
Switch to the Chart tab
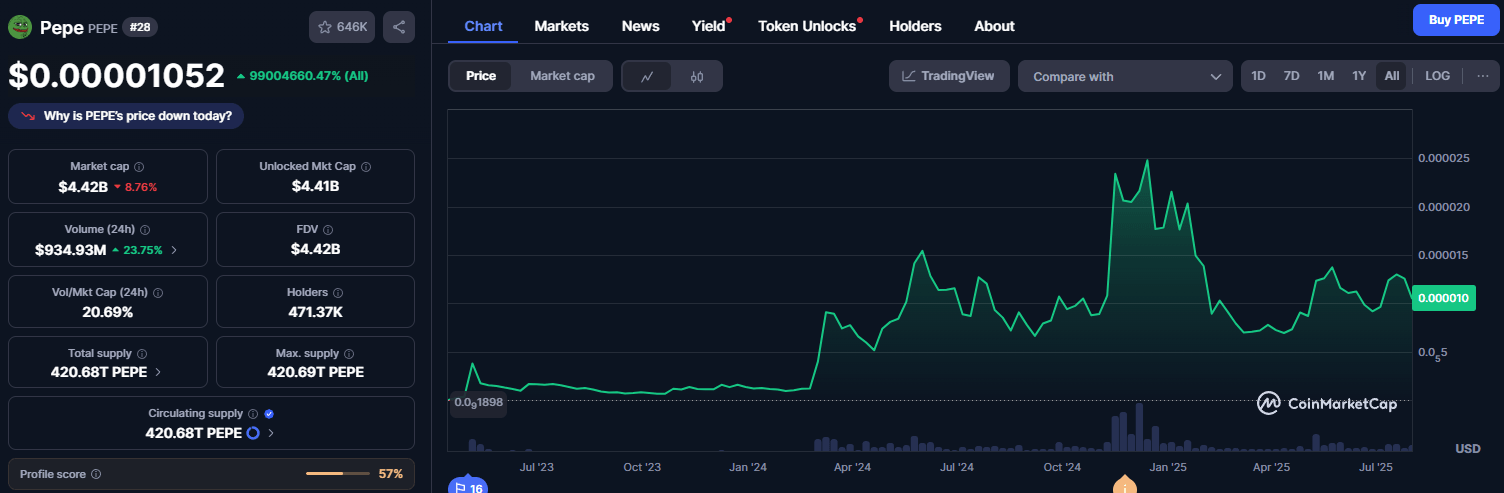(483, 26)
